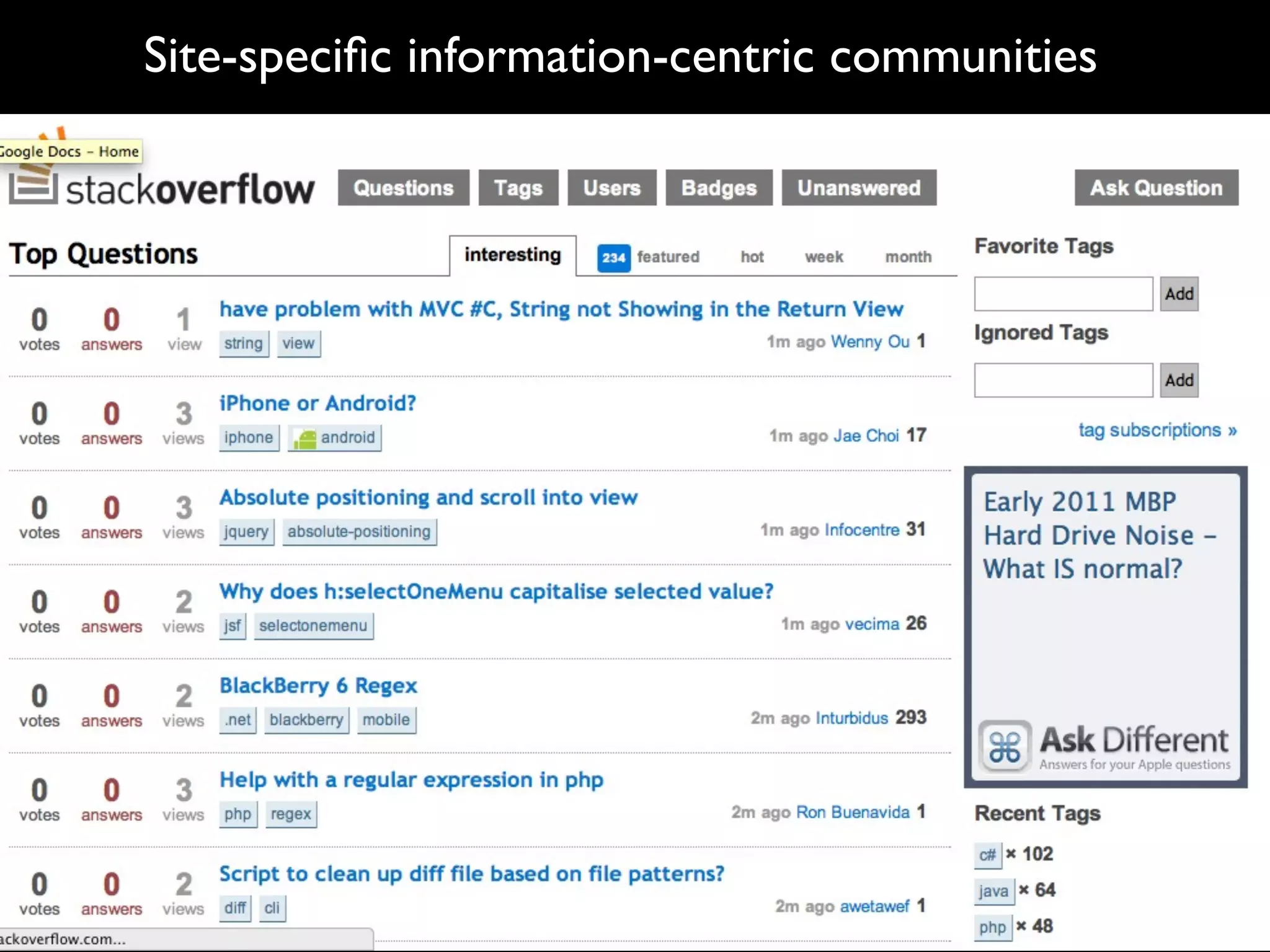This screenshot has height=952, width=1270.
Task: Open user Wenny Ou profile
Action: pos(870,342)
